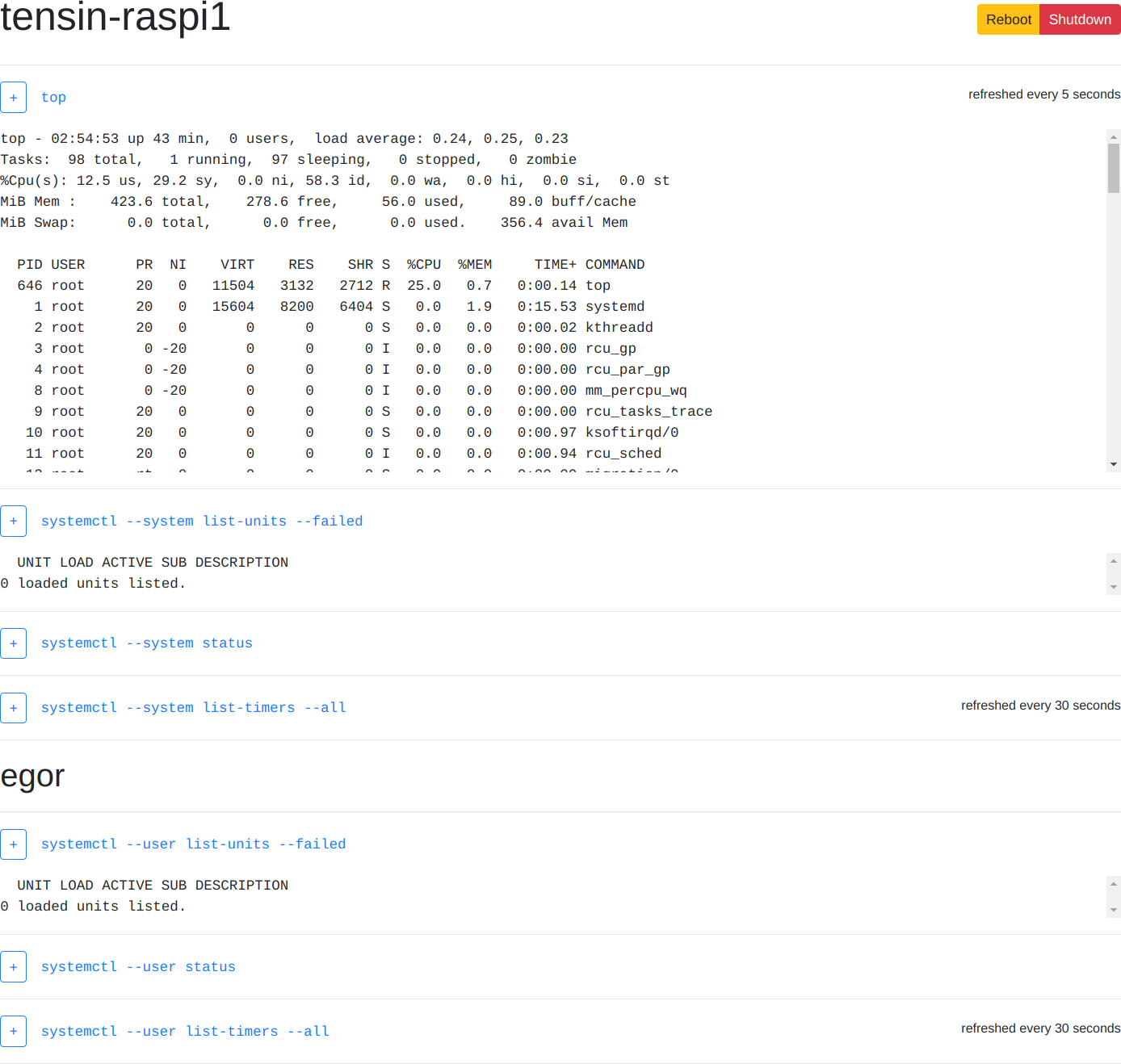Click the MiB Swap line
The width and height of the screenshot is (1121, 1064).
click(314, 223)
